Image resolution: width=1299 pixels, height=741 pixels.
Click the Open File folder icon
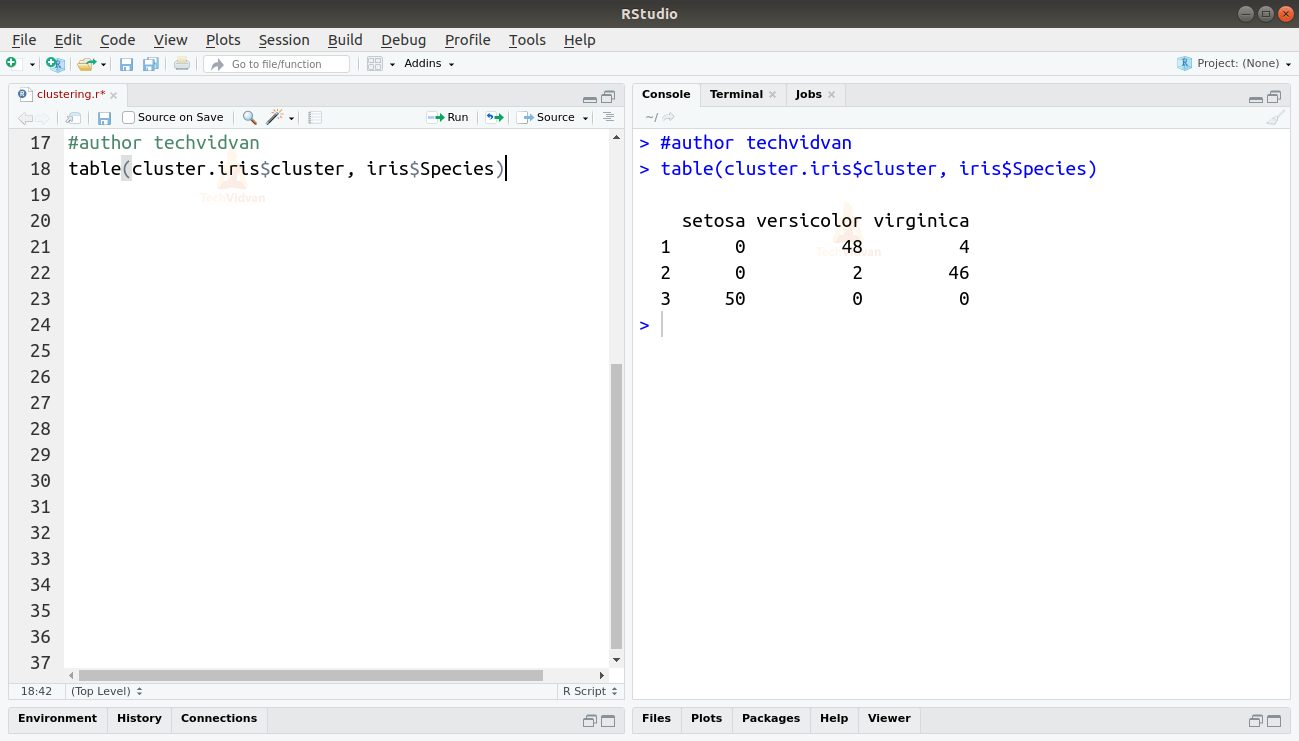[x=86, y=64]
